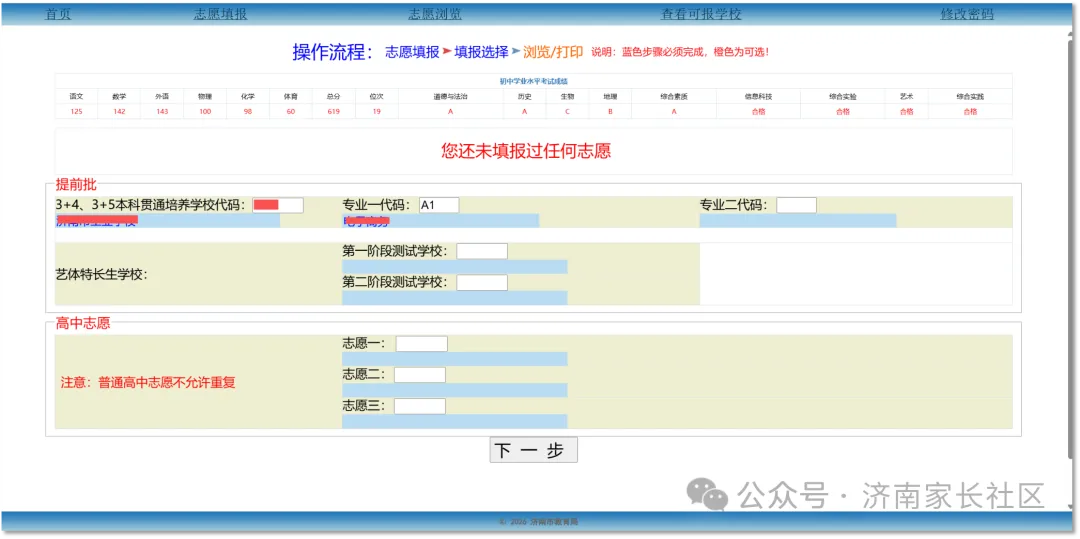
Task: Open 修改密码 in the top bar
Action: (x=967, y=14)
